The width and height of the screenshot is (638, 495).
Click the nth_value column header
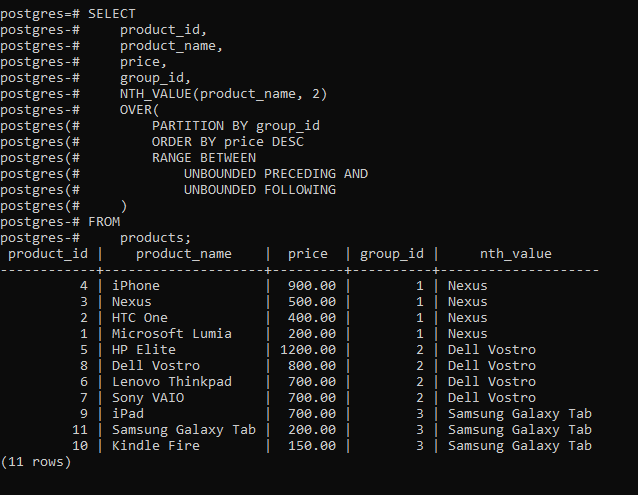516,254
